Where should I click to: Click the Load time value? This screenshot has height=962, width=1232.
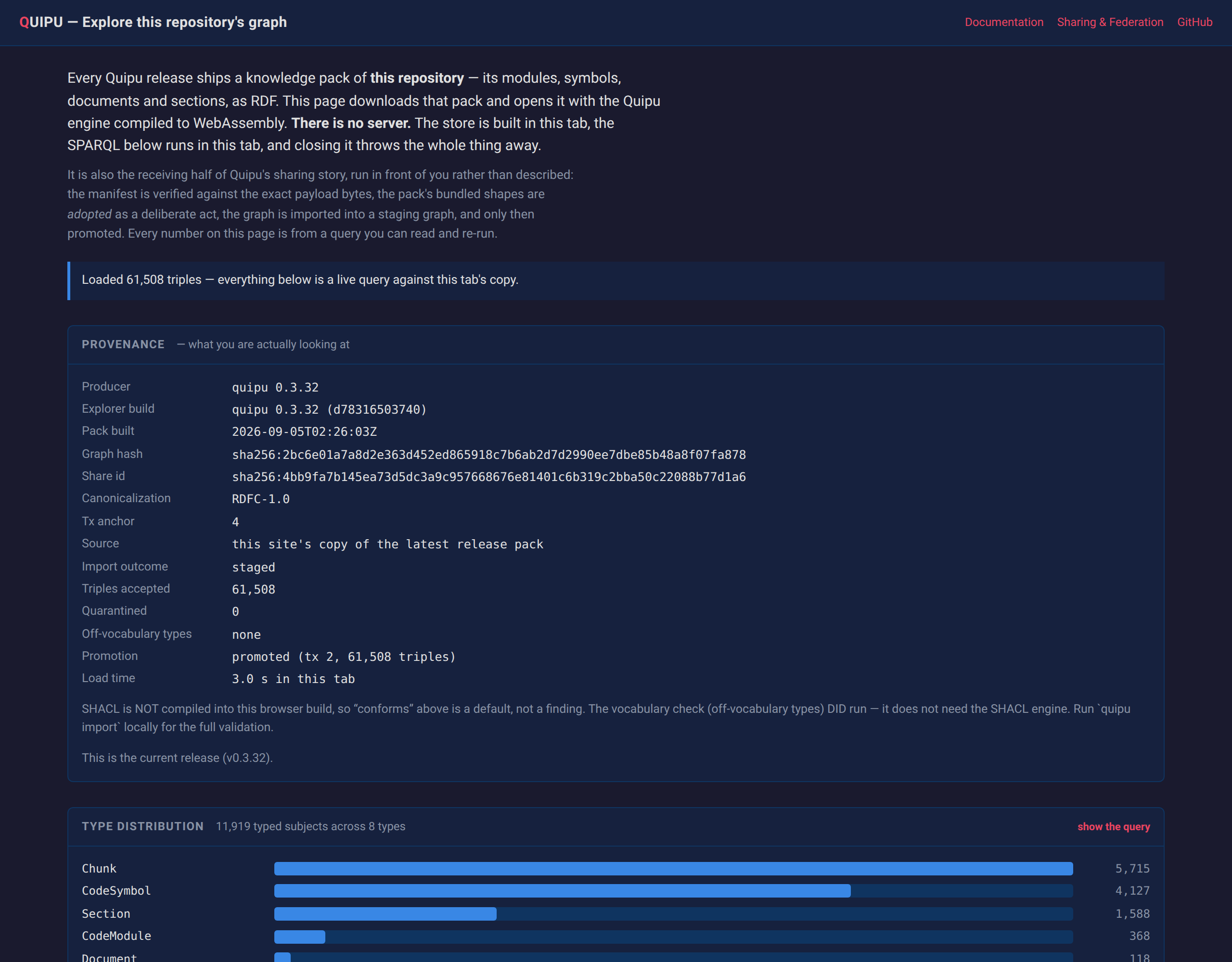pos(293,678)
